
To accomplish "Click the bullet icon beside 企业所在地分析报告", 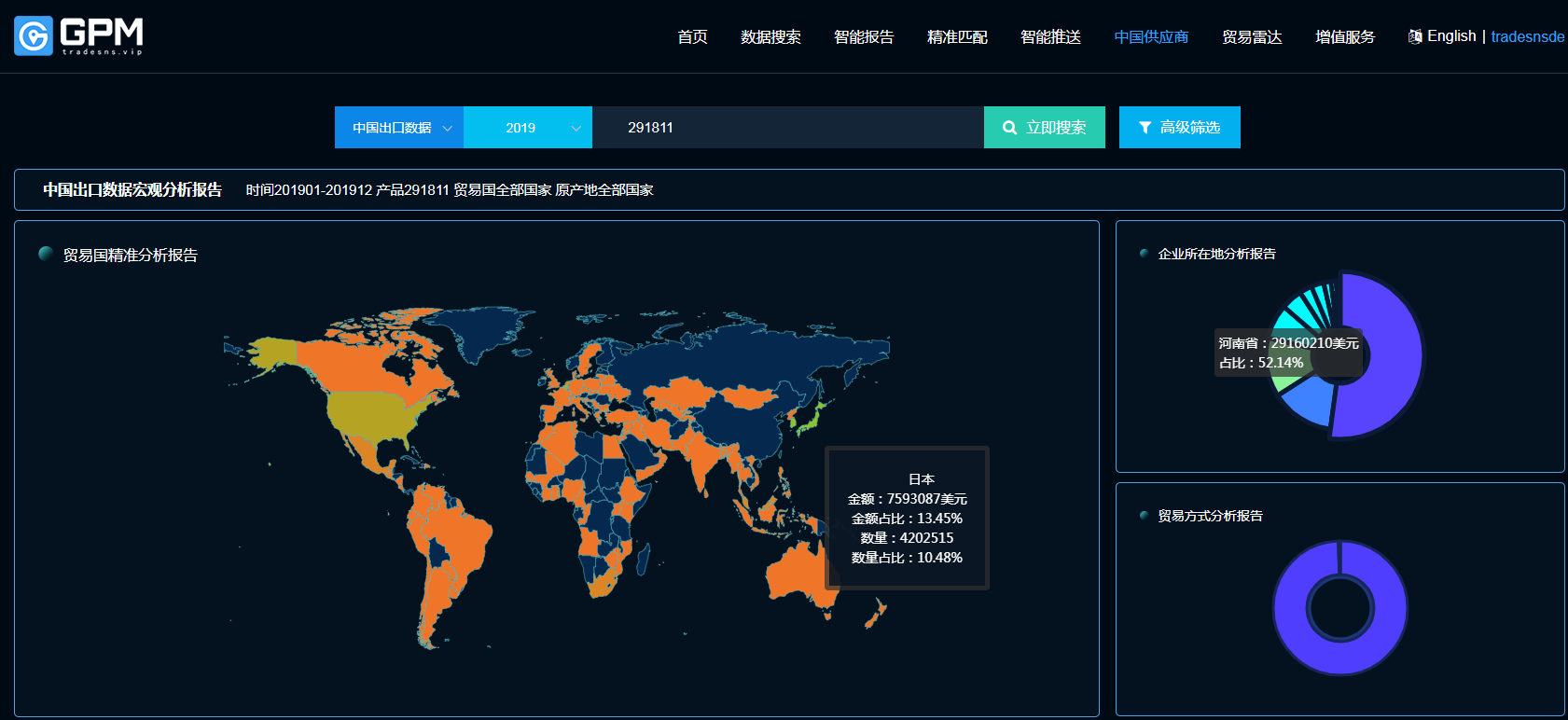I will click(x=1144, y=254).
